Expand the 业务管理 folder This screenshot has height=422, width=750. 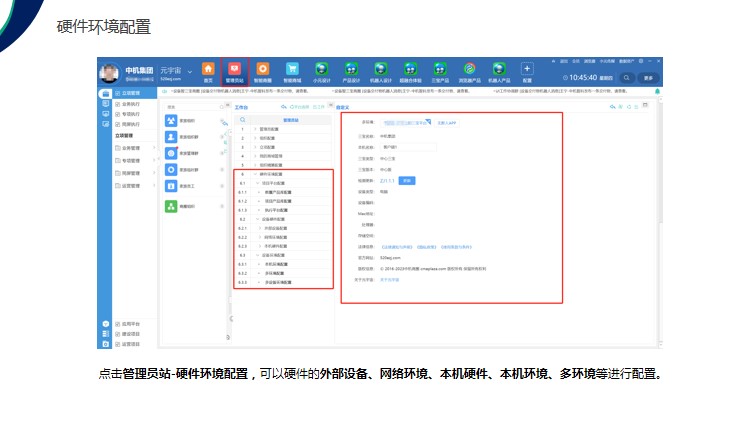[154, 148]
